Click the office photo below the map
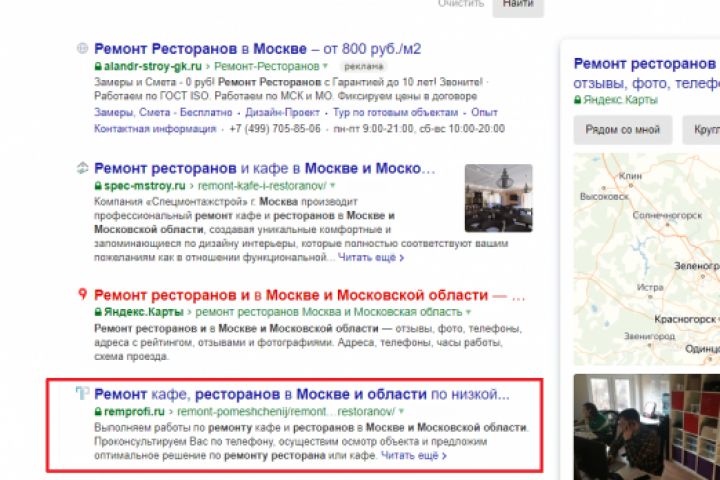The image size is (720, 480). point(647,427)
